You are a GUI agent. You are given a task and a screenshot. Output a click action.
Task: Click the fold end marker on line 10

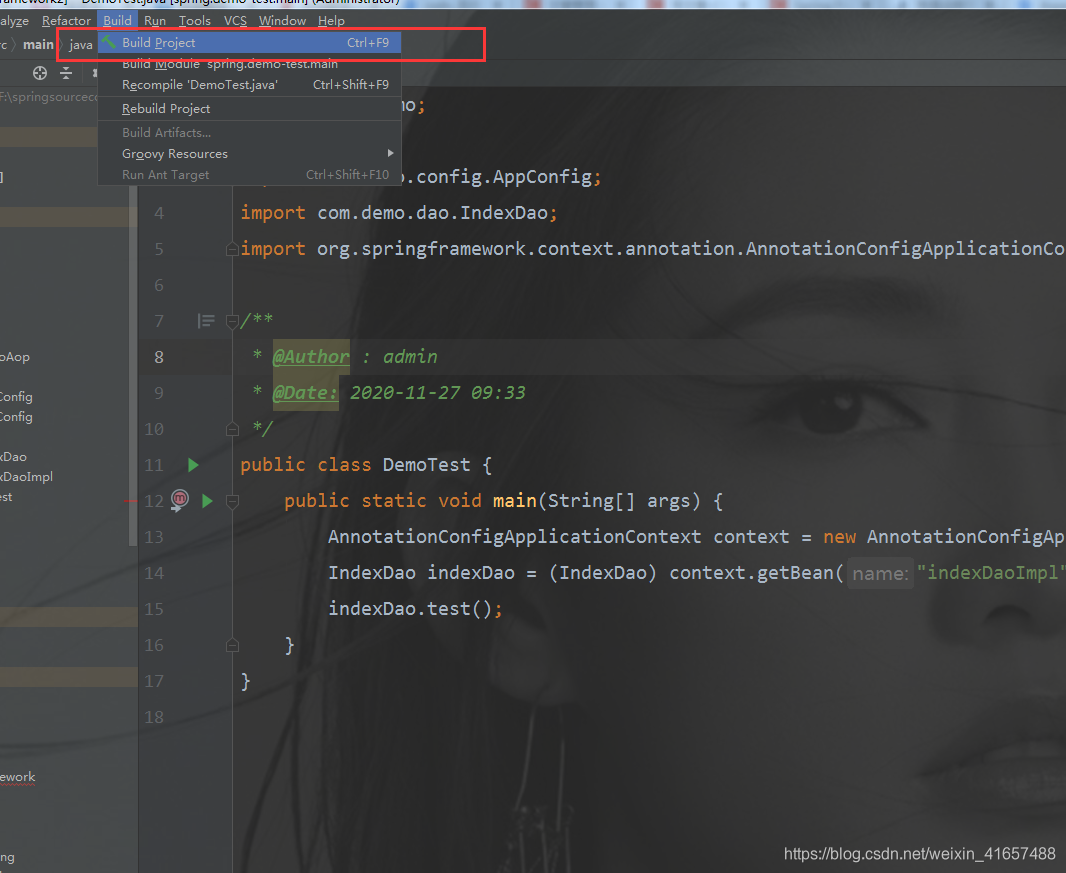click(232, 429)
